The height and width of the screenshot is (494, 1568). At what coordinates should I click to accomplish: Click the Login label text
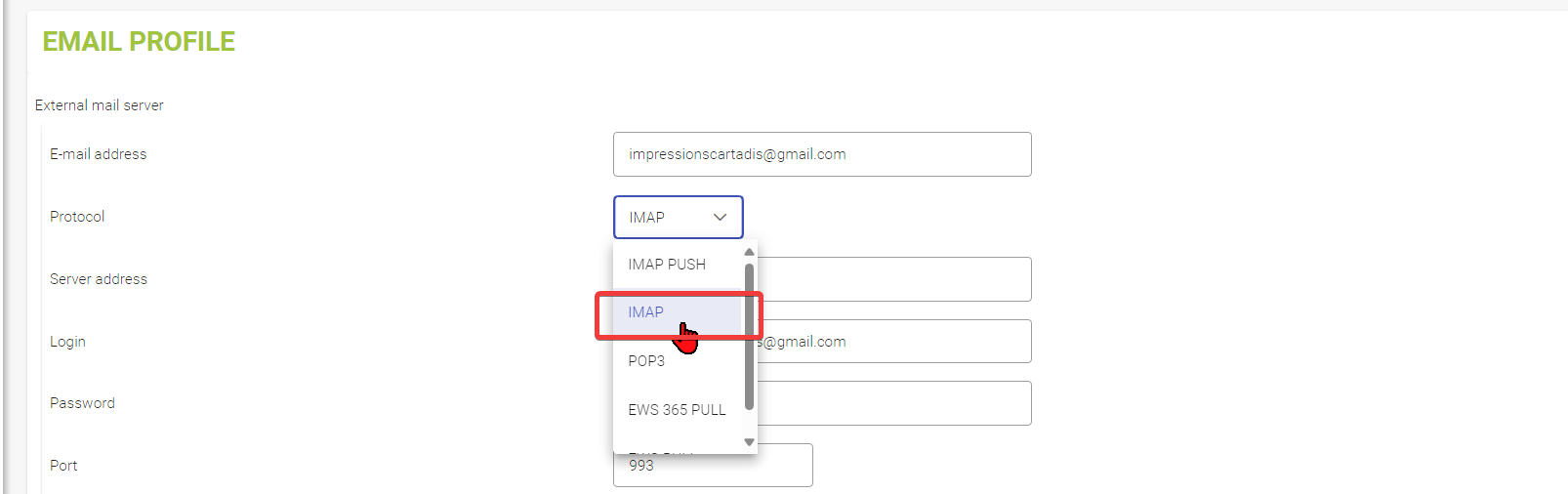point(67,342)
